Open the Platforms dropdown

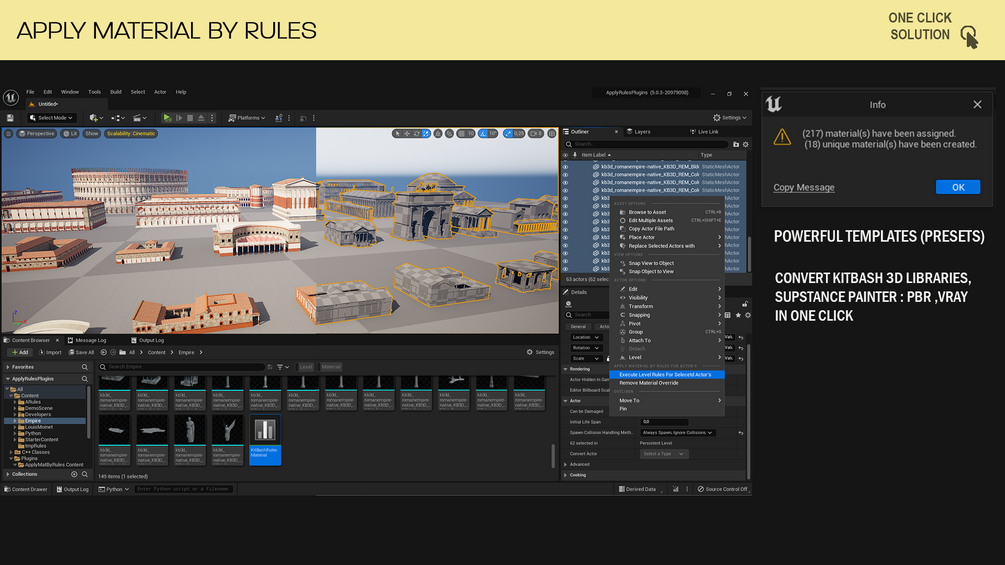pyautogui.click(x=247, y=118)
